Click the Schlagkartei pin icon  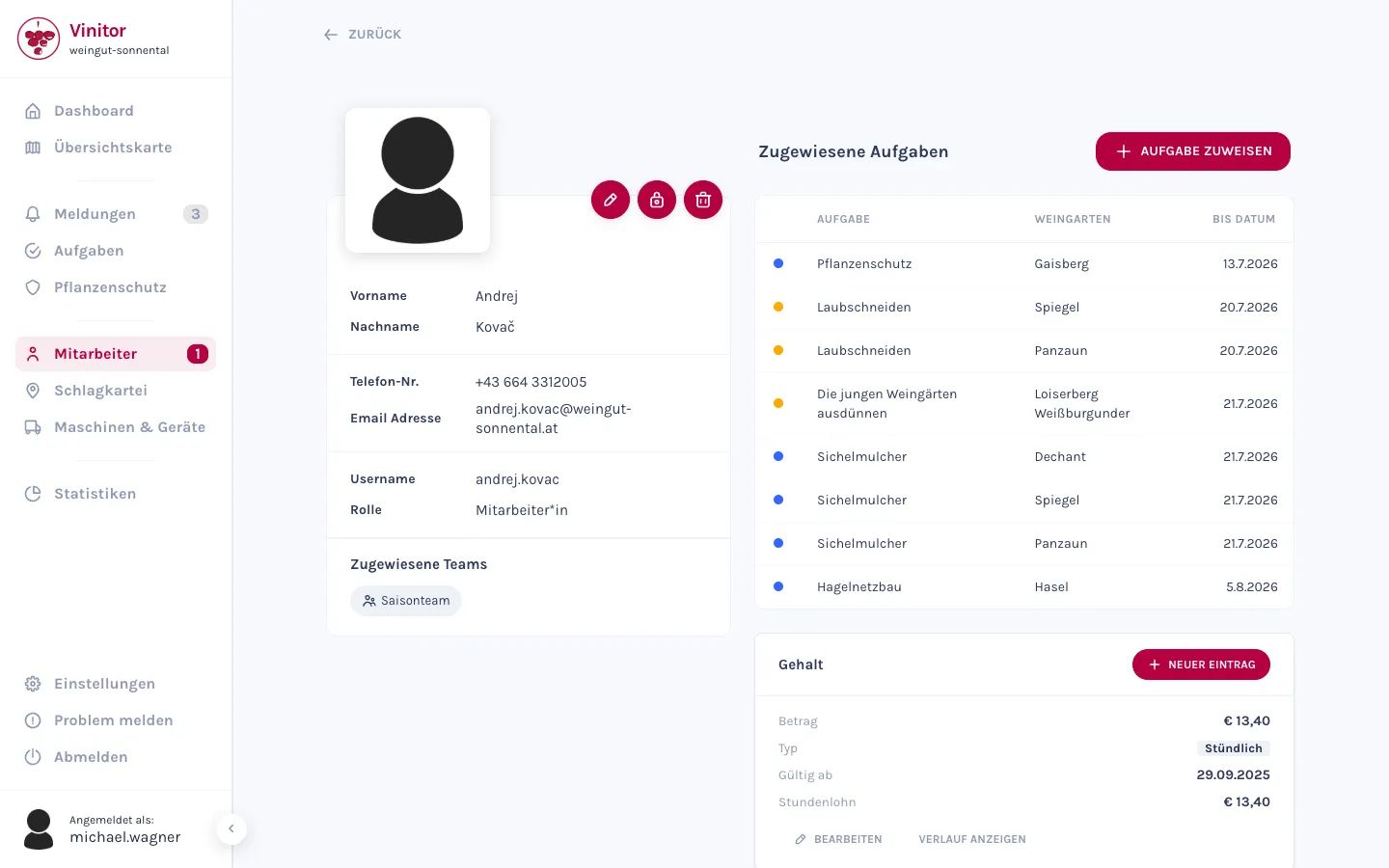33,391
